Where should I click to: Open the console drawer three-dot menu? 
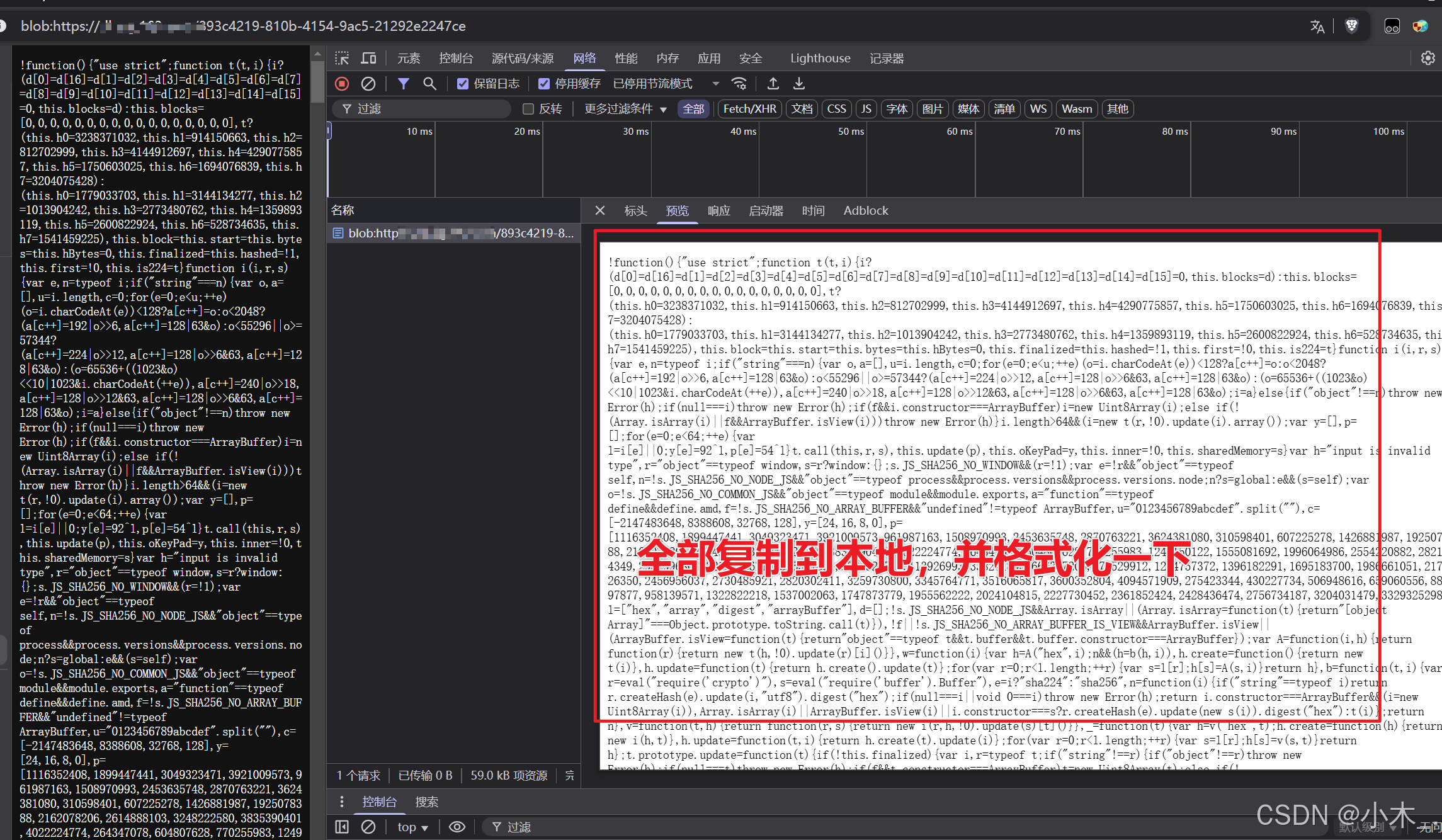point(342,802)
